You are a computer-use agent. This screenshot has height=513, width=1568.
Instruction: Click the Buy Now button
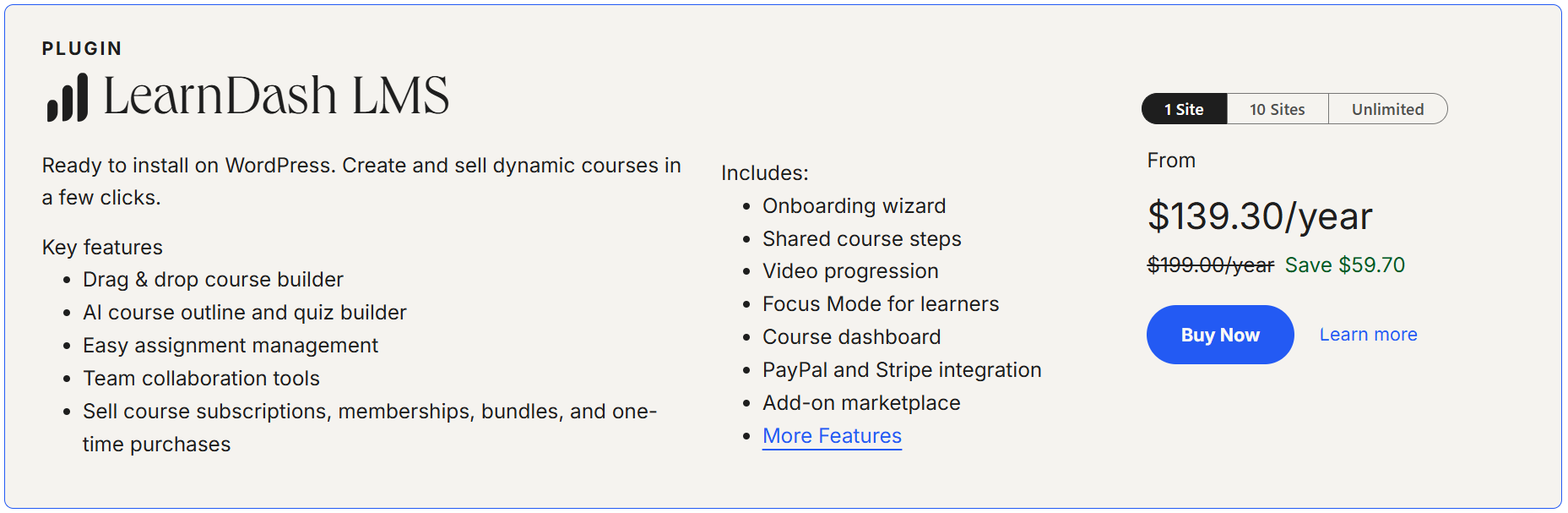[x=1219, y=334]
